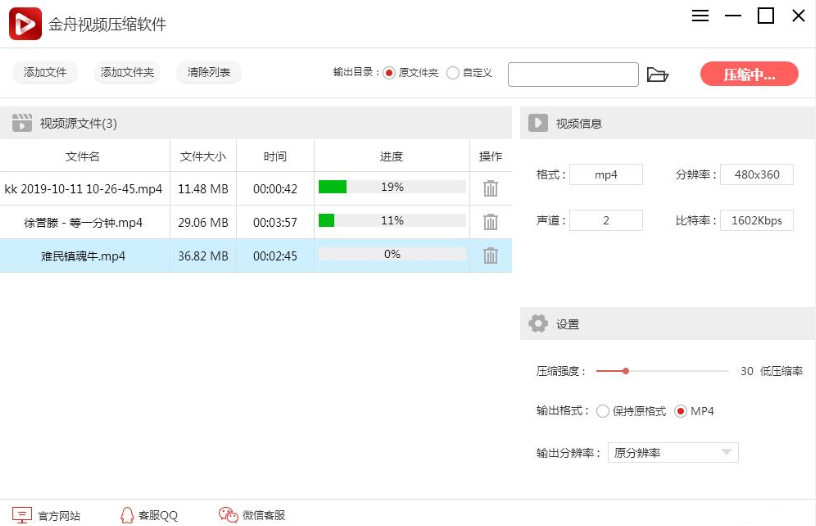Adjust the 压缩强度 slider handle
This screenshot has width=816, height=526.
coord(626,371)
